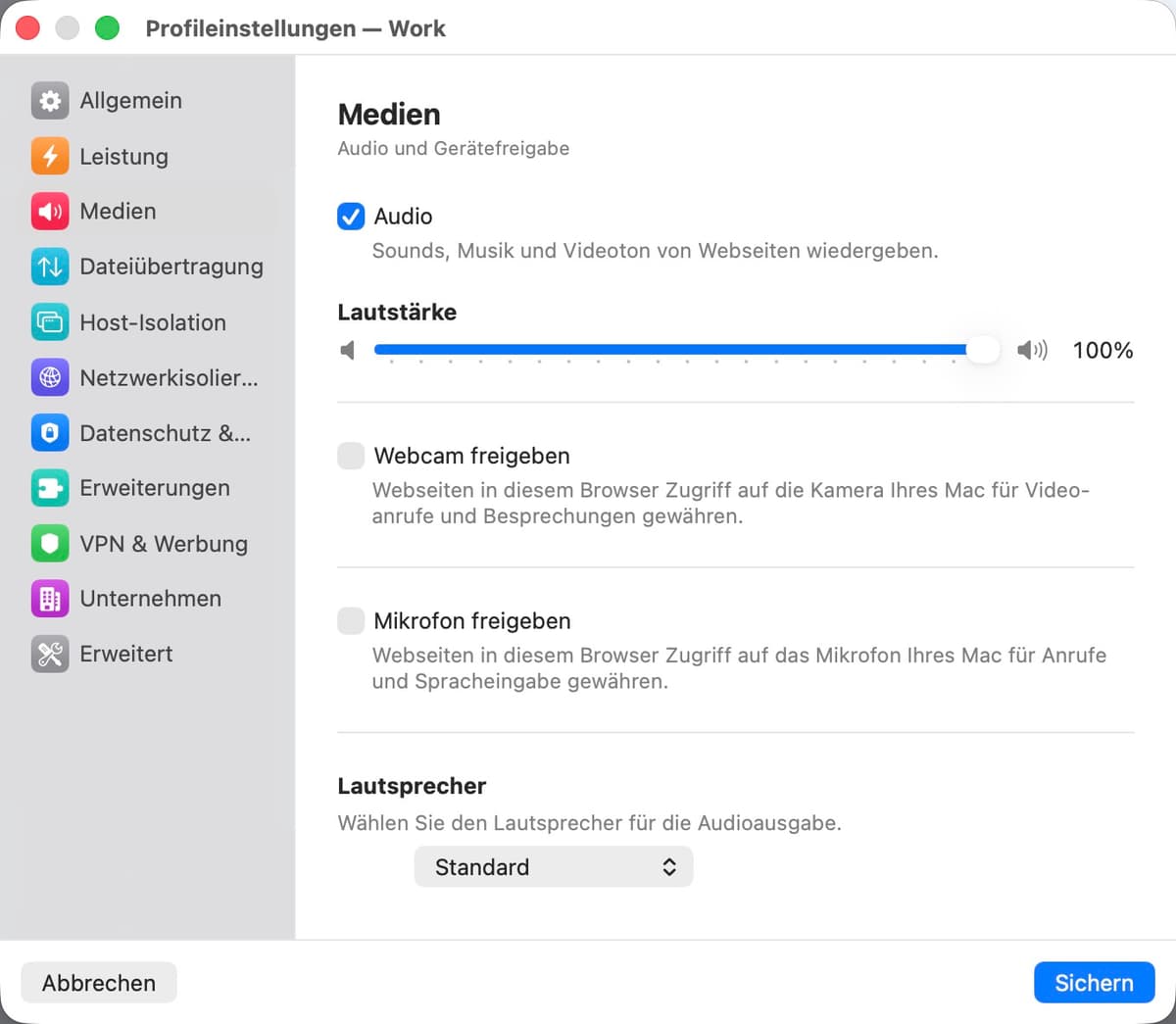Click the Lautsprecher heading
The image size is (1176, 1024).
click(x=412, y=786)
